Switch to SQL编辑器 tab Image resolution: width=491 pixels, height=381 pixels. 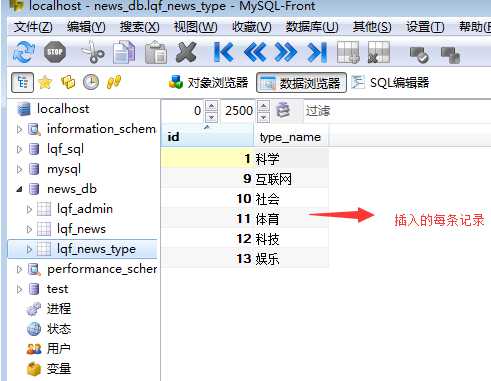(390, 83)
